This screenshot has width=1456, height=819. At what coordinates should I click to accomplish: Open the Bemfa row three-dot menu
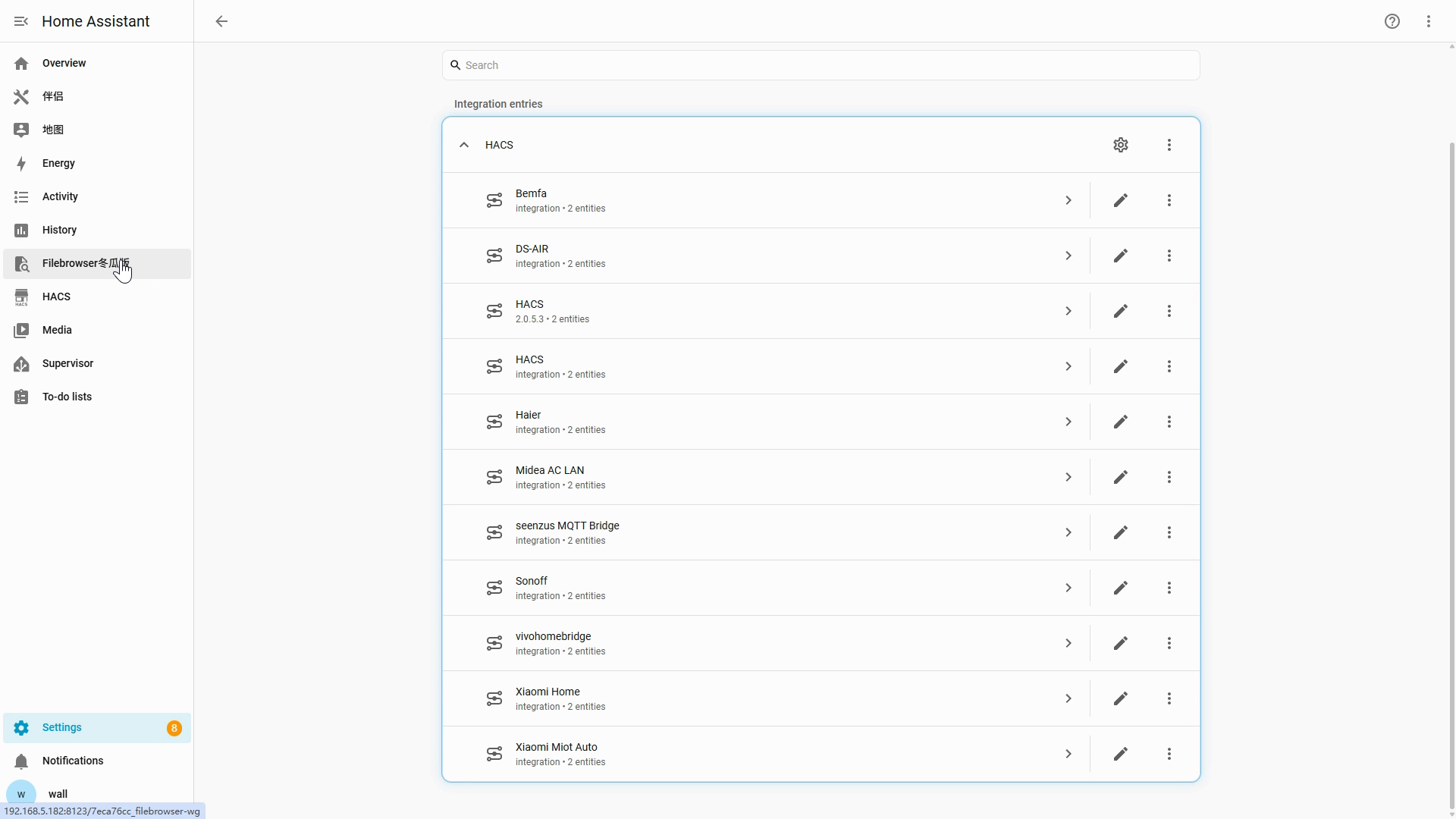coord(1169,200)
